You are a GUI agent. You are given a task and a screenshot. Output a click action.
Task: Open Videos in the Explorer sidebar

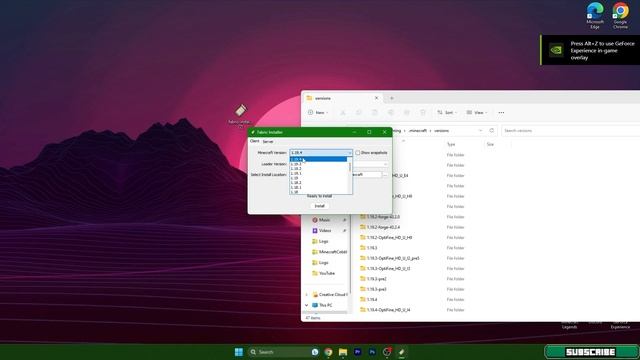[325, 231]
